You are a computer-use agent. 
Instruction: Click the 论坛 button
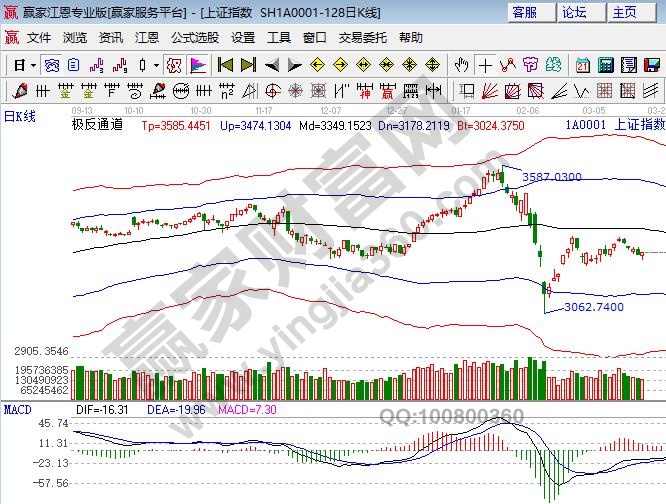click(574, 12)
